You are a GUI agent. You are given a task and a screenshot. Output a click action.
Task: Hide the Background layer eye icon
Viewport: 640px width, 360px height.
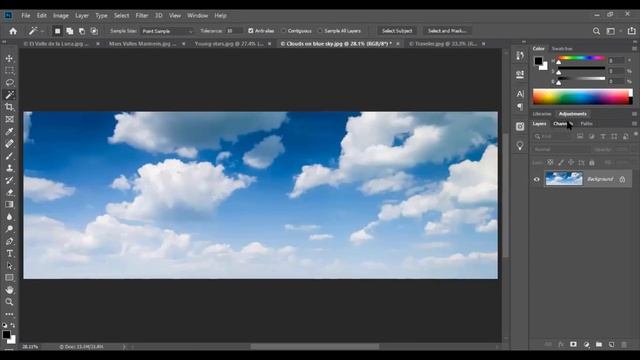537,179
